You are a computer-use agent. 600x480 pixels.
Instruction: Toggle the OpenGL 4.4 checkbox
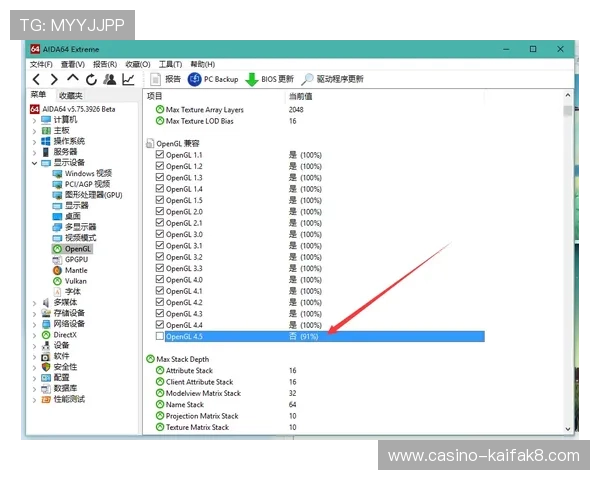click(160, 325)
